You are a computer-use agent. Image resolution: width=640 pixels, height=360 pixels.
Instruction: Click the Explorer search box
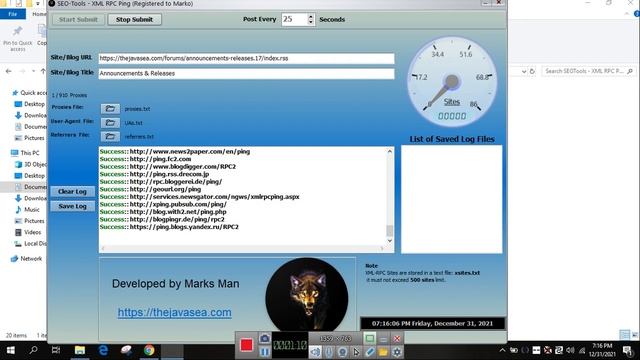(x=588, y=71)
